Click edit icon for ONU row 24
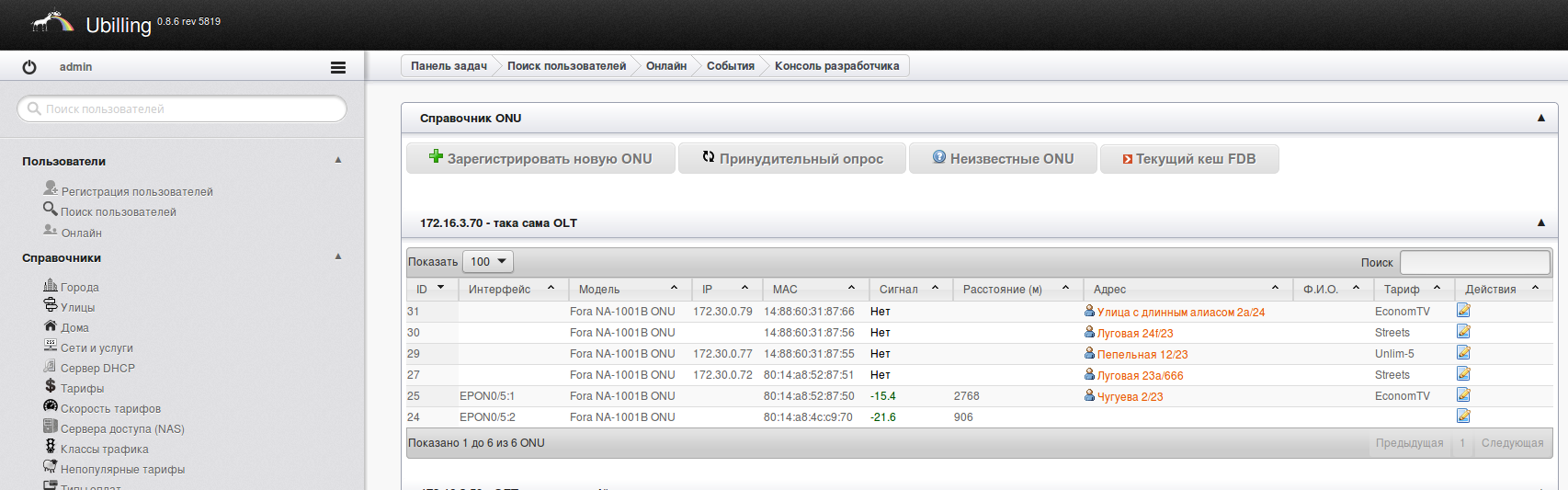The height and width of the screenshot is (490, 1568). [x=1463, y=416]
